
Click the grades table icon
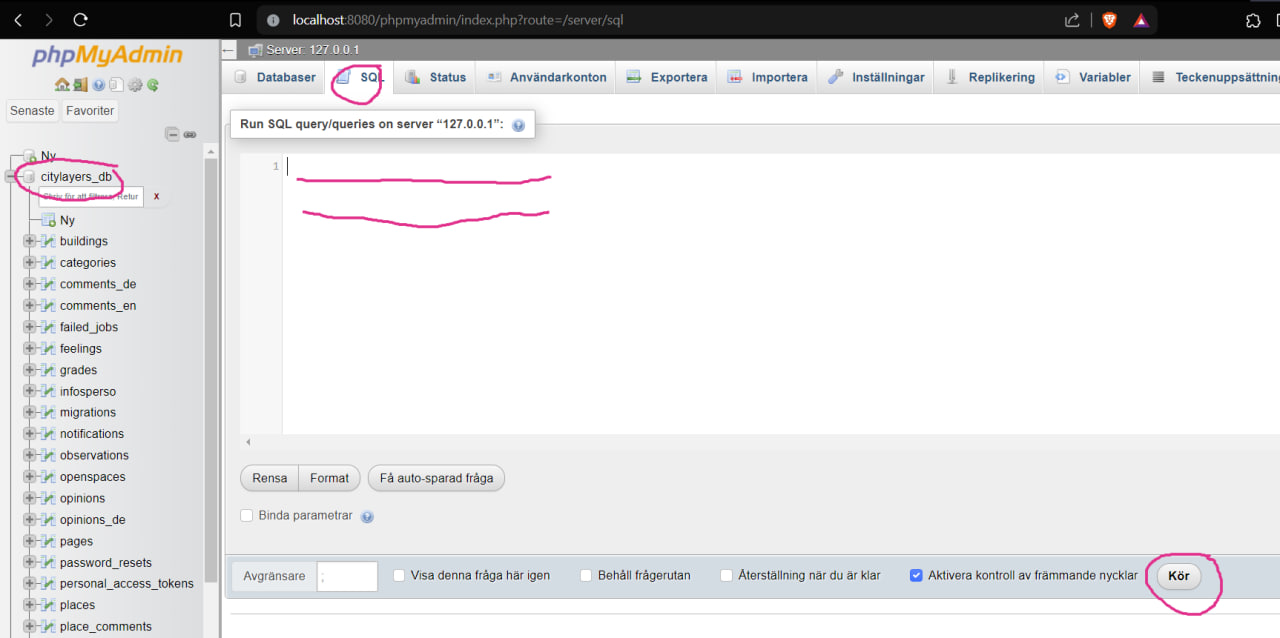tap(48, 370)
